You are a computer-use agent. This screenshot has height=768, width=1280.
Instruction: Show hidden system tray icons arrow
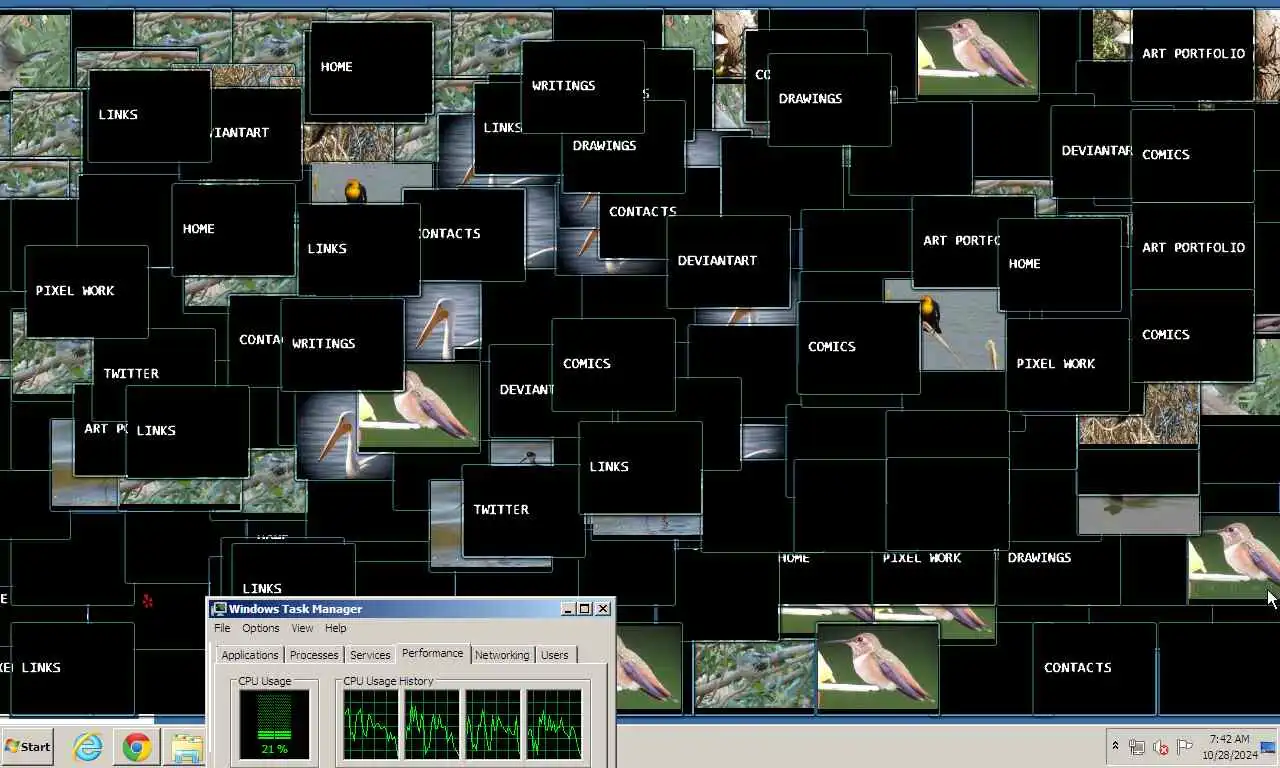click(x=1115, y=746)
